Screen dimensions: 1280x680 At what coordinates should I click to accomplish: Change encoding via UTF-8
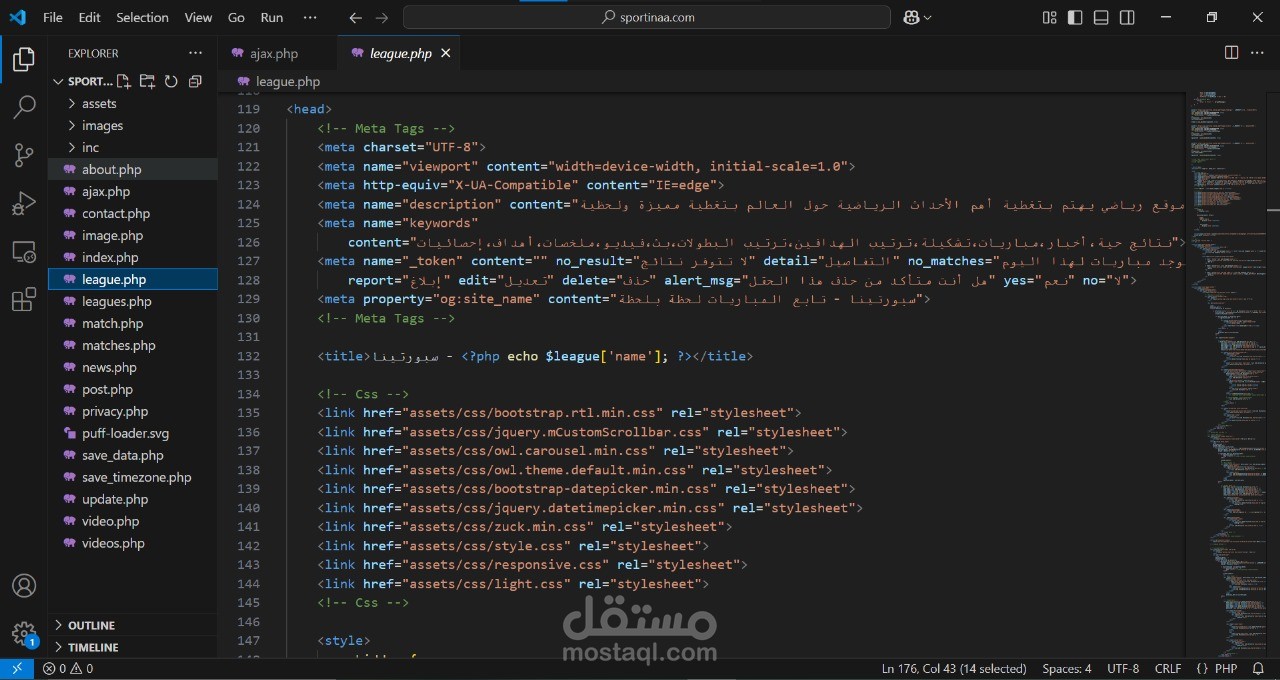(1123, 669)
